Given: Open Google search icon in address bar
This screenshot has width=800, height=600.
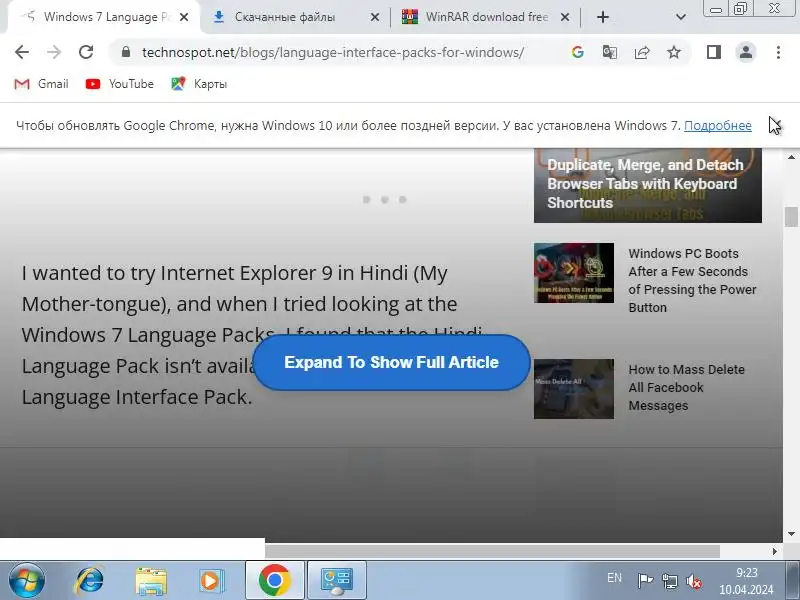Looking at the screenshot, I should (578, 52).
